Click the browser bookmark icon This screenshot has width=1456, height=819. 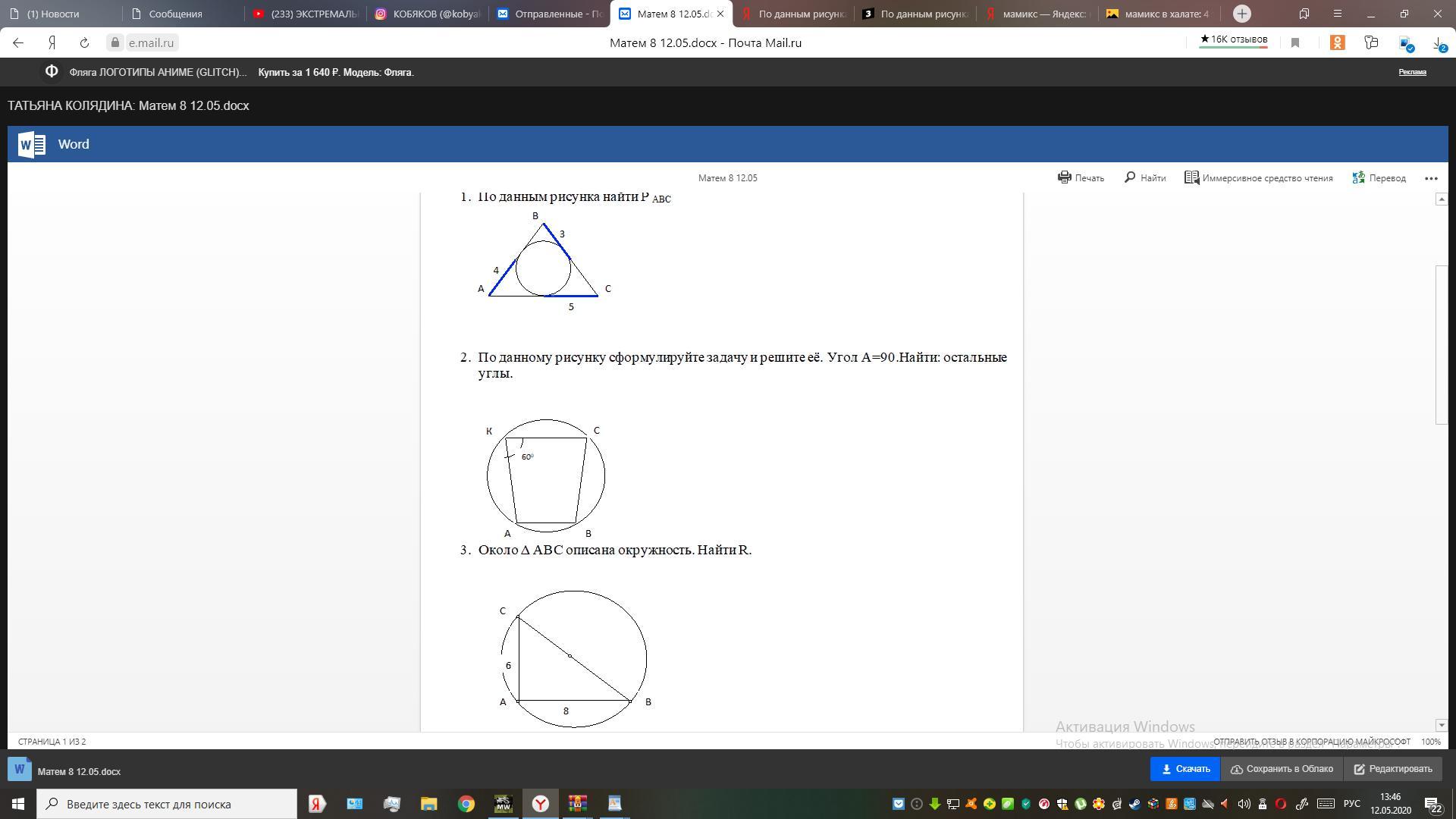(x=1295, y=43)
